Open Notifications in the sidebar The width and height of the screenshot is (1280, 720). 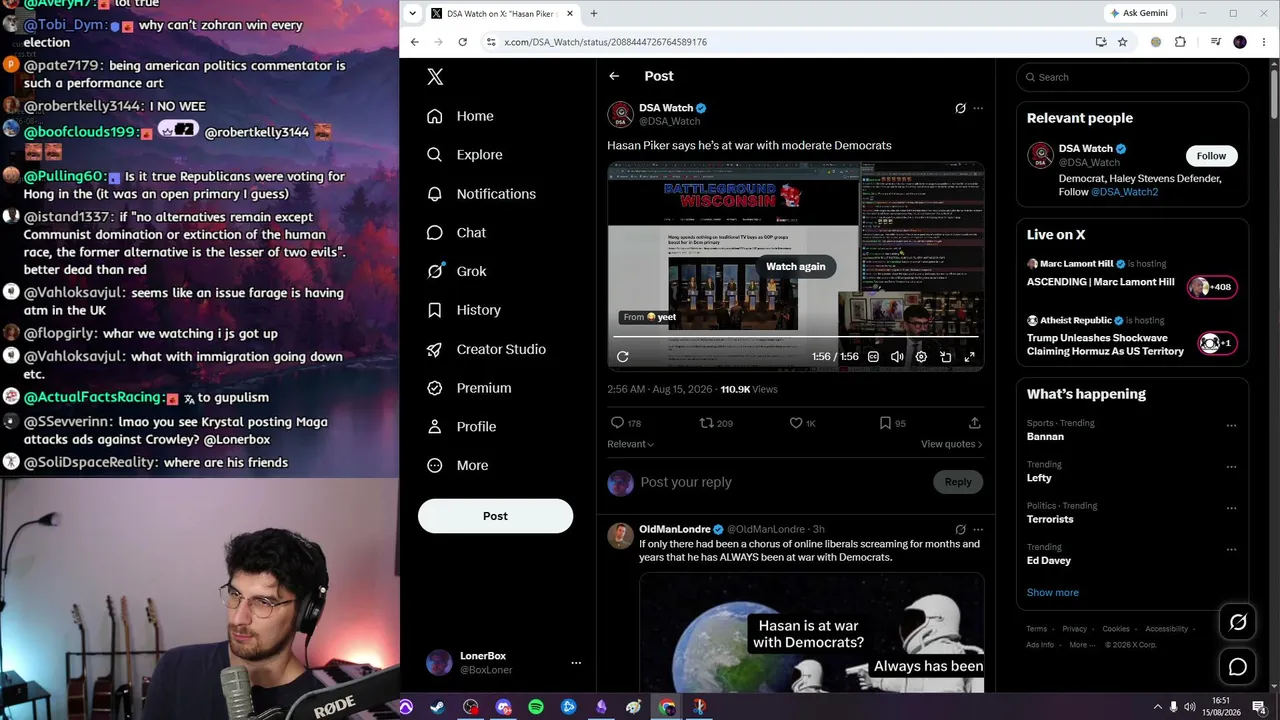click(481, 194)
